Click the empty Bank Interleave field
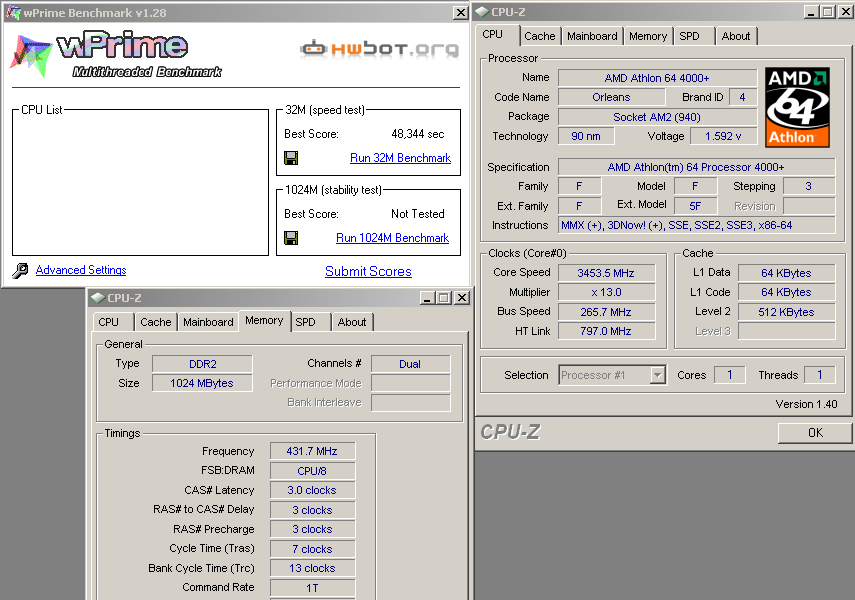This screenshot has width=855, height=600. (x=411, y=403)
